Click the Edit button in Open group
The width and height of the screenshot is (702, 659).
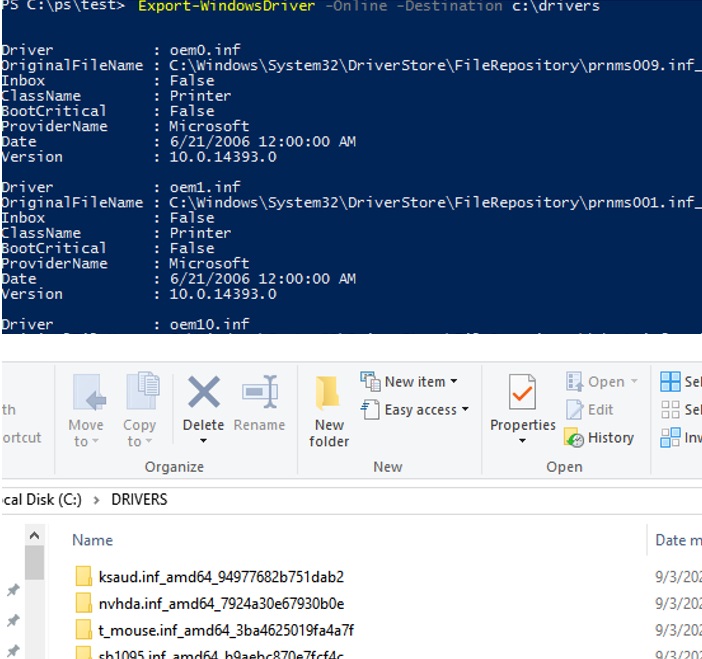click(x=590, y=410)
